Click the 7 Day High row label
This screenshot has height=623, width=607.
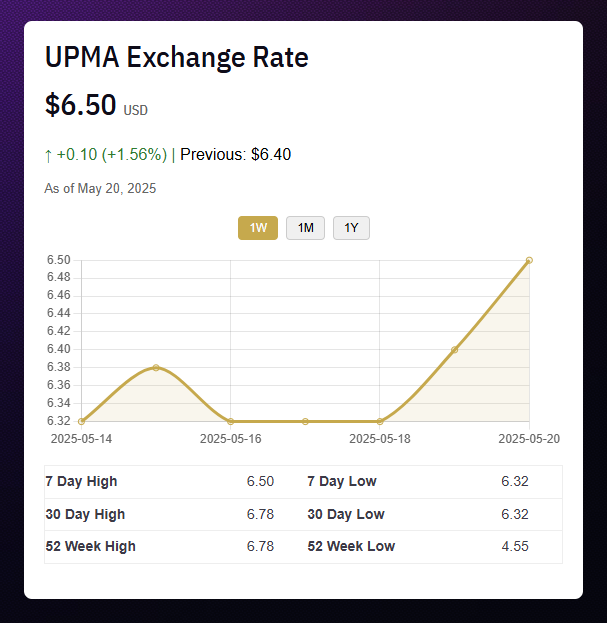81,481
